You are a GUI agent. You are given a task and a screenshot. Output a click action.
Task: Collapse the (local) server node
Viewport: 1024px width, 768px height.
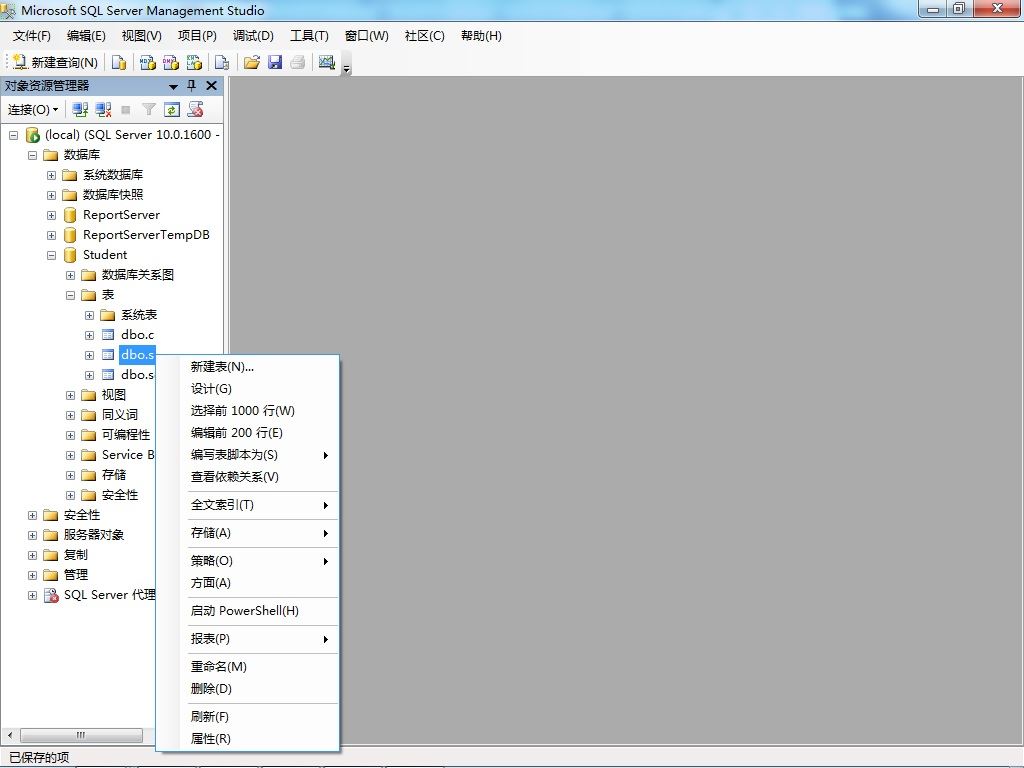[x=13, y=135]
